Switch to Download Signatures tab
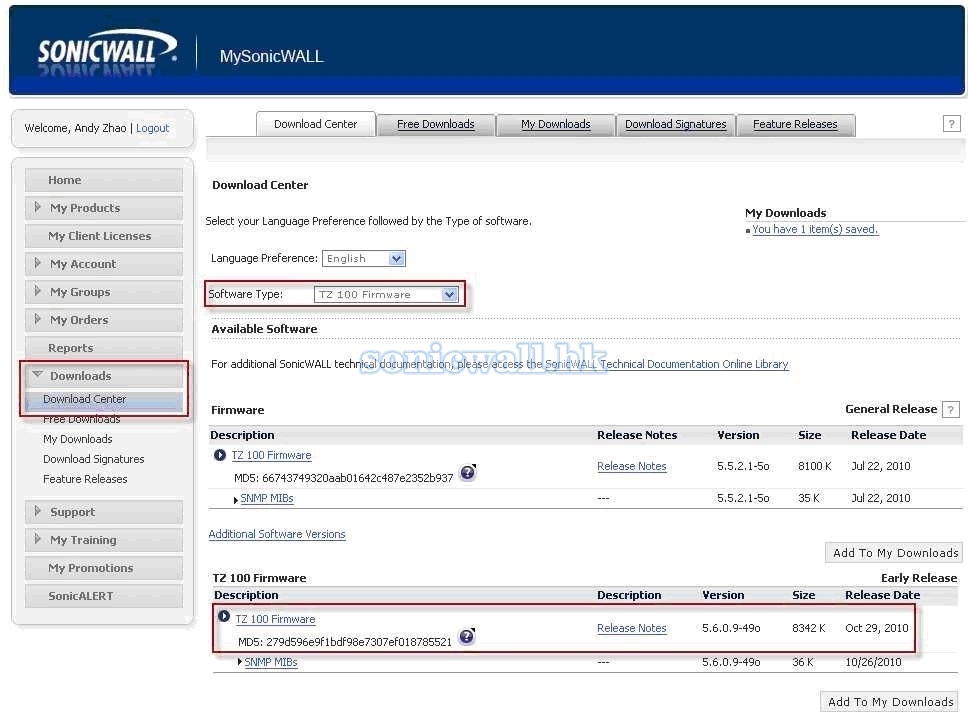This screenshot has width=969, height=715. tap(675, 124)
